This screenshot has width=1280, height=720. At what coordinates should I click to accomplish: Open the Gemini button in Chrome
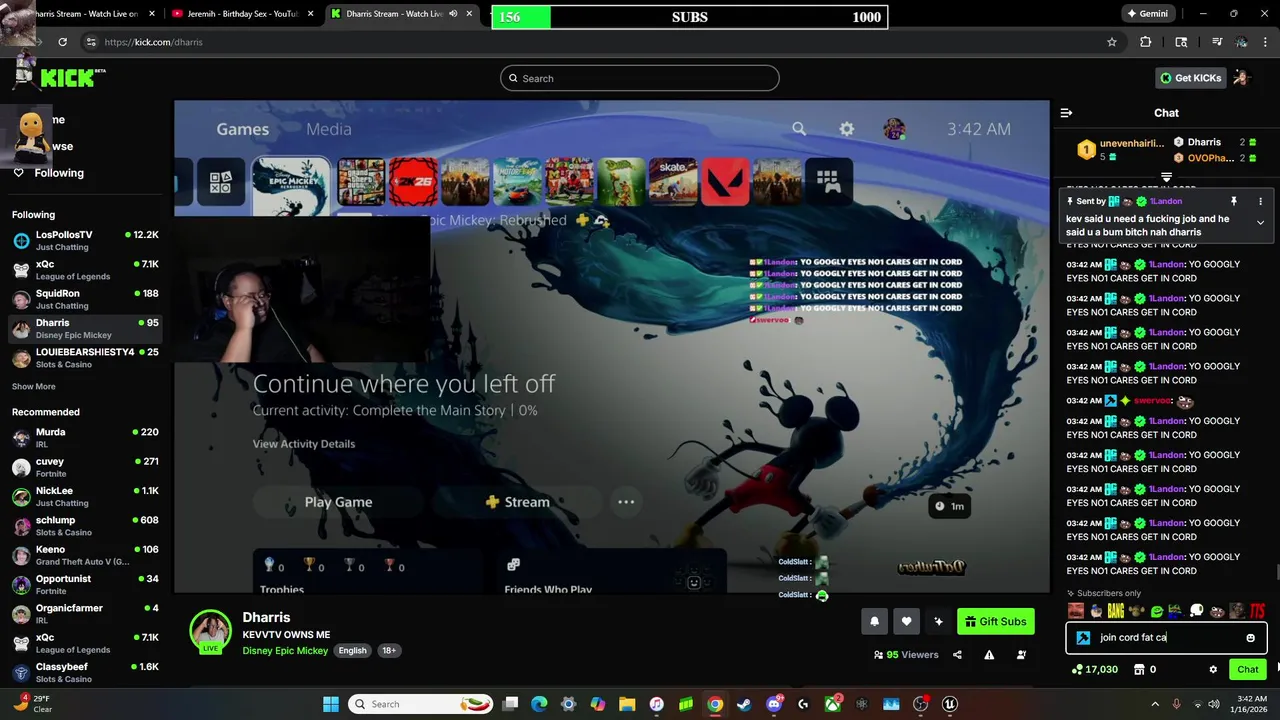1147,14
